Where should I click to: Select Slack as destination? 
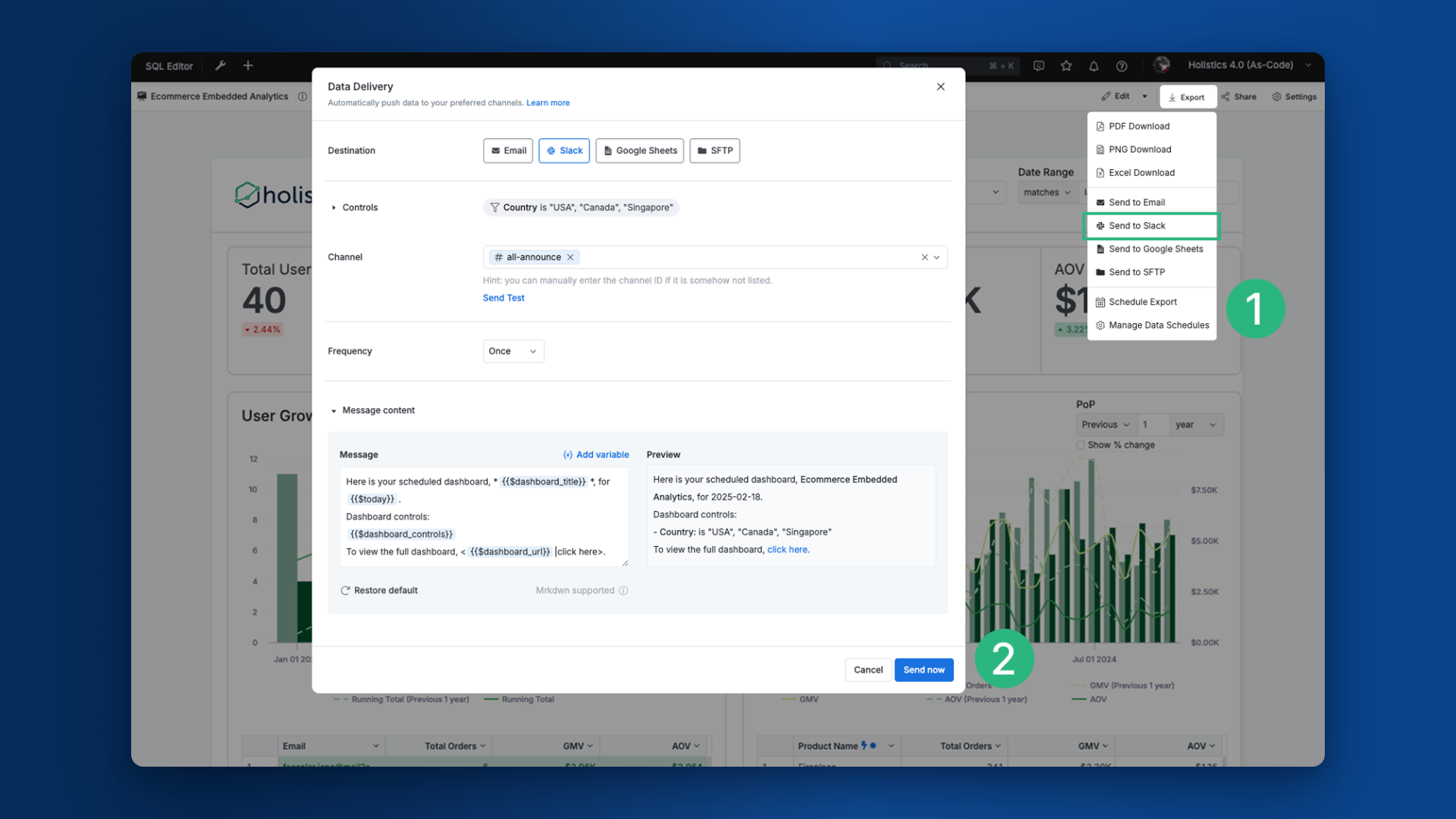pyautogui.click(x=564, y=151)
